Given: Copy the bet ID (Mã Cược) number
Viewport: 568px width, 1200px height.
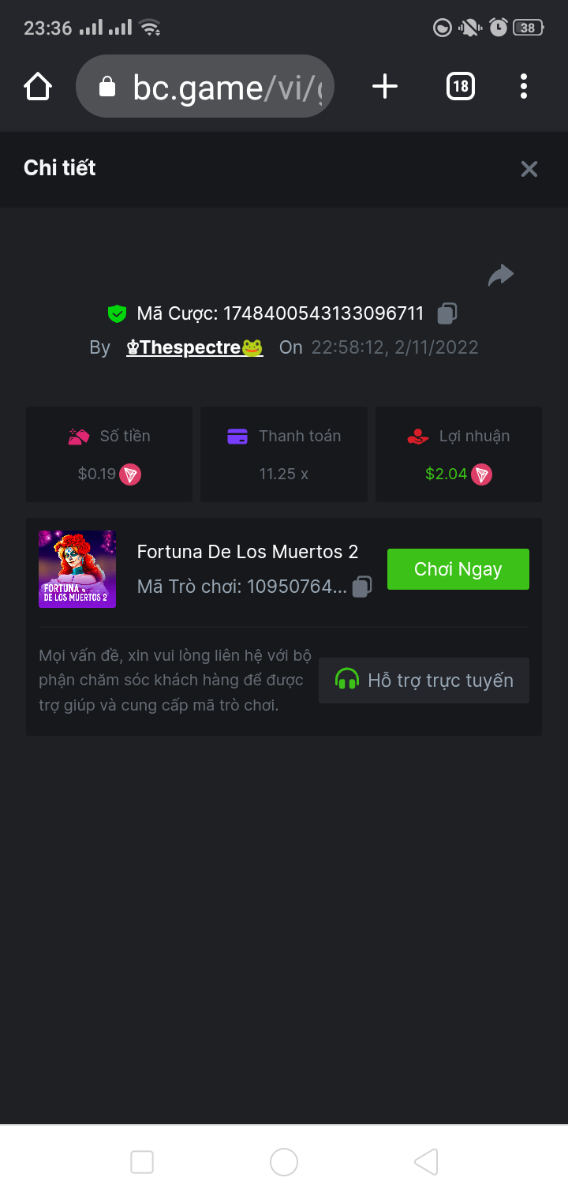Looking at the screenshot, I should tap(447, 313).
